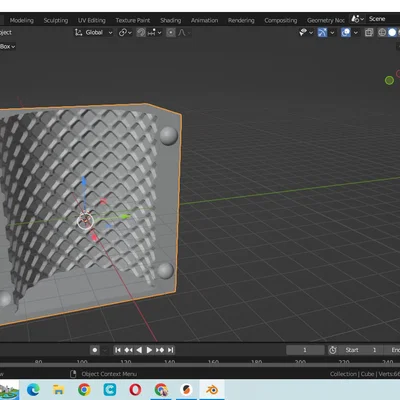Open Microsoft Edge from the taskbar
This screenshot has width=400, height=400.
pyautogui.click(x=33, y=389)
